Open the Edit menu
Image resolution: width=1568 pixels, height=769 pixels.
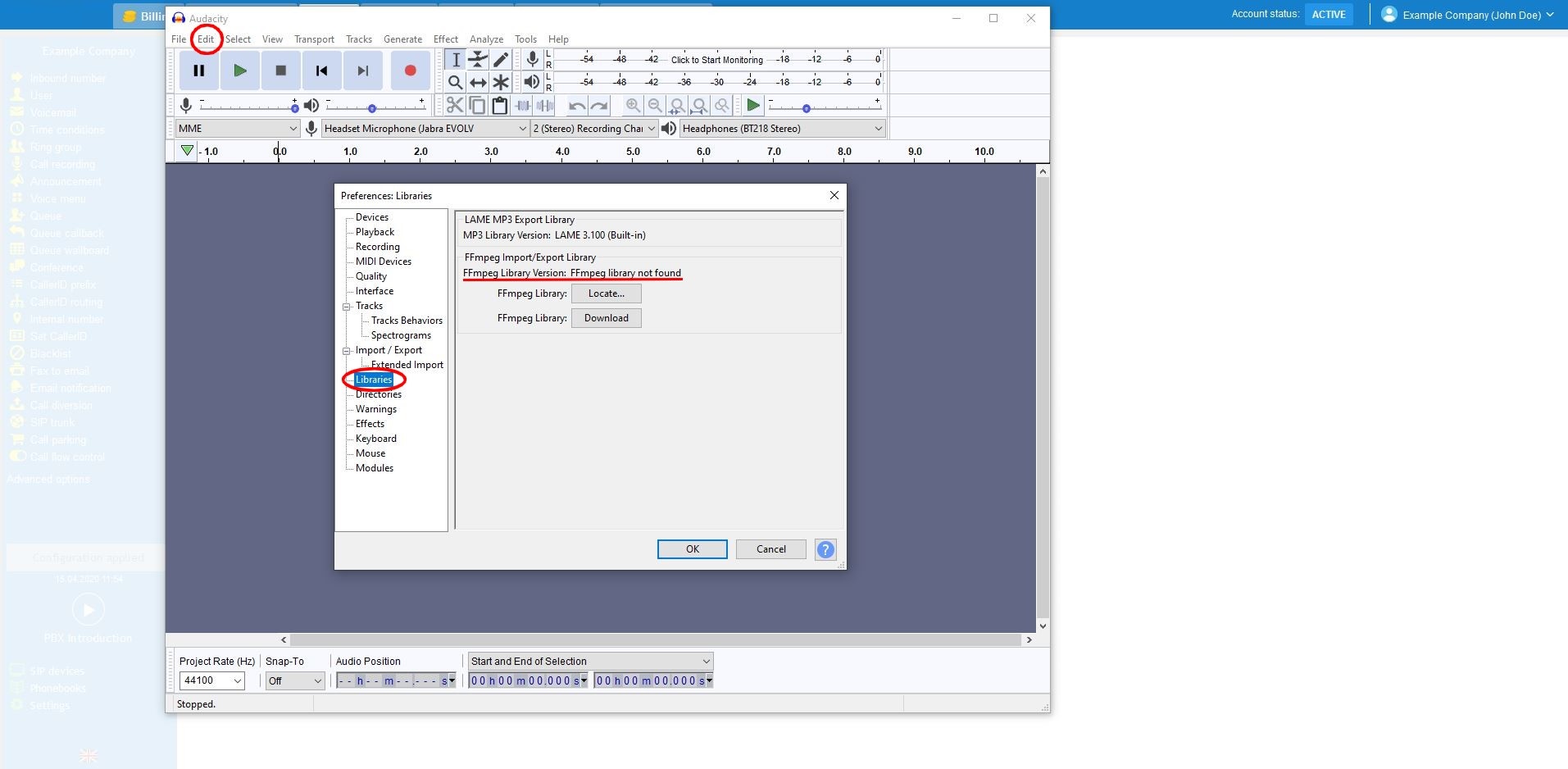pyautogui.click(x=206, y=39)
